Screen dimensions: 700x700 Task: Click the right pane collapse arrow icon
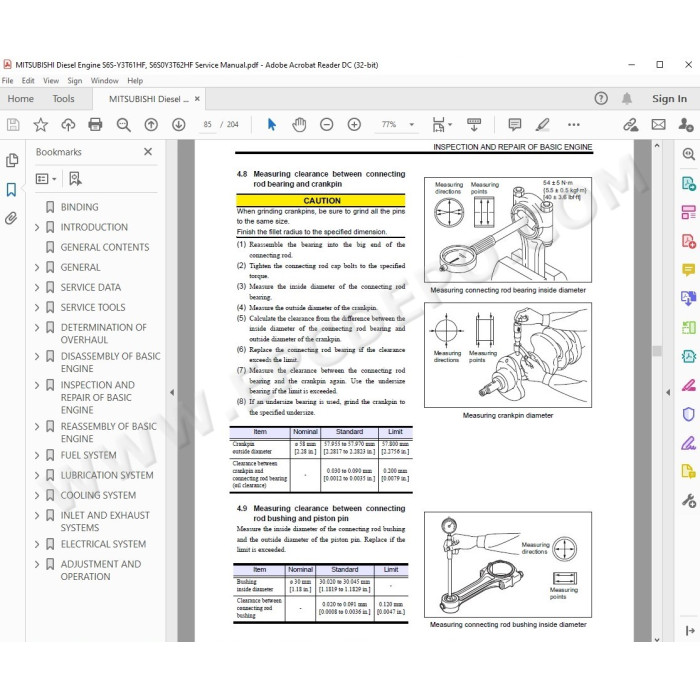click(689, 630)
